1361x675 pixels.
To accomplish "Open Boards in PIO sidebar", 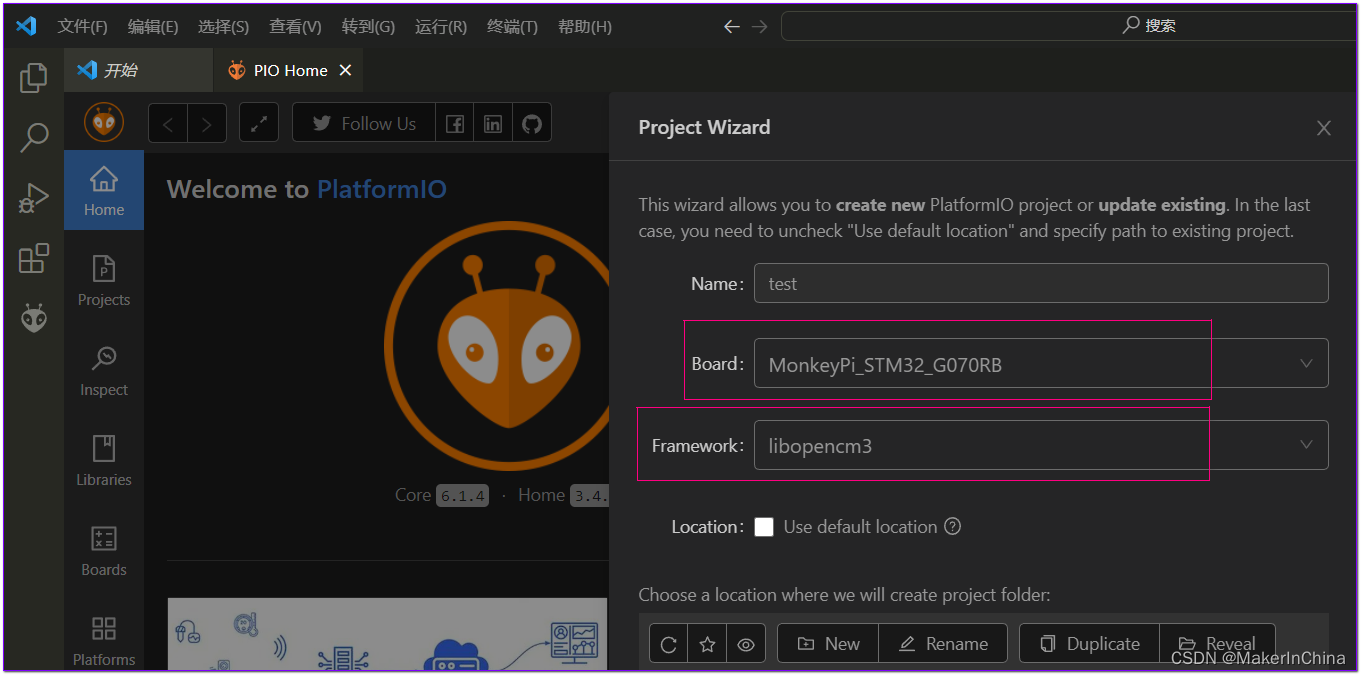I will [104, 550].
